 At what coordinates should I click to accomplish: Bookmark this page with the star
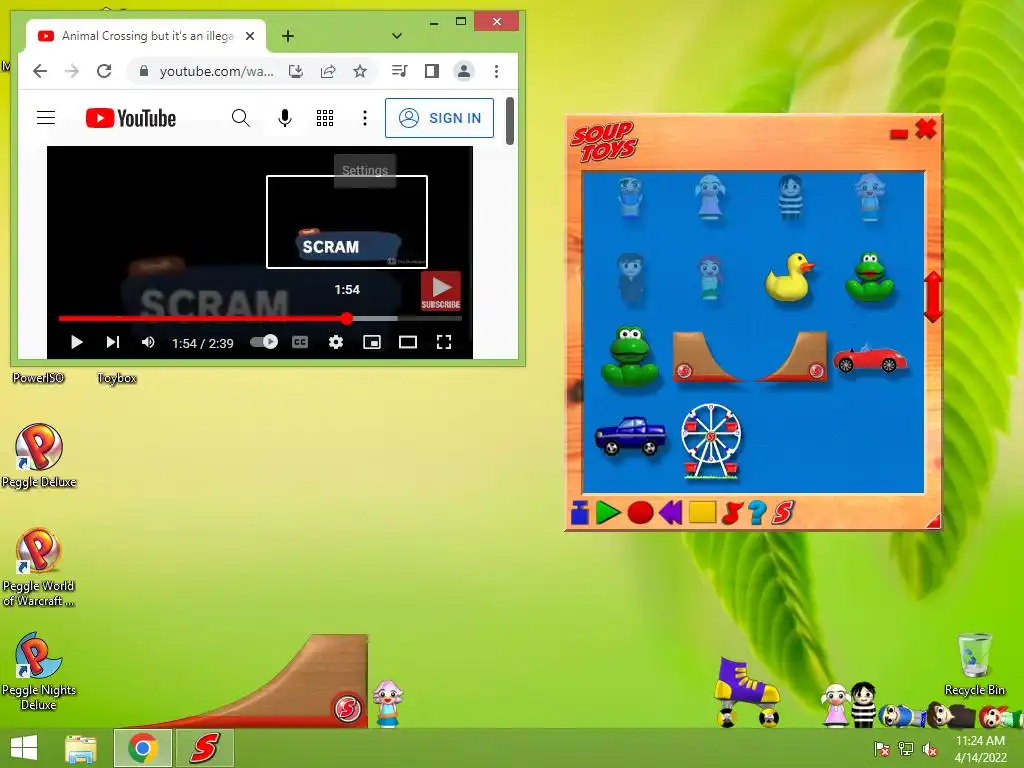360,71
